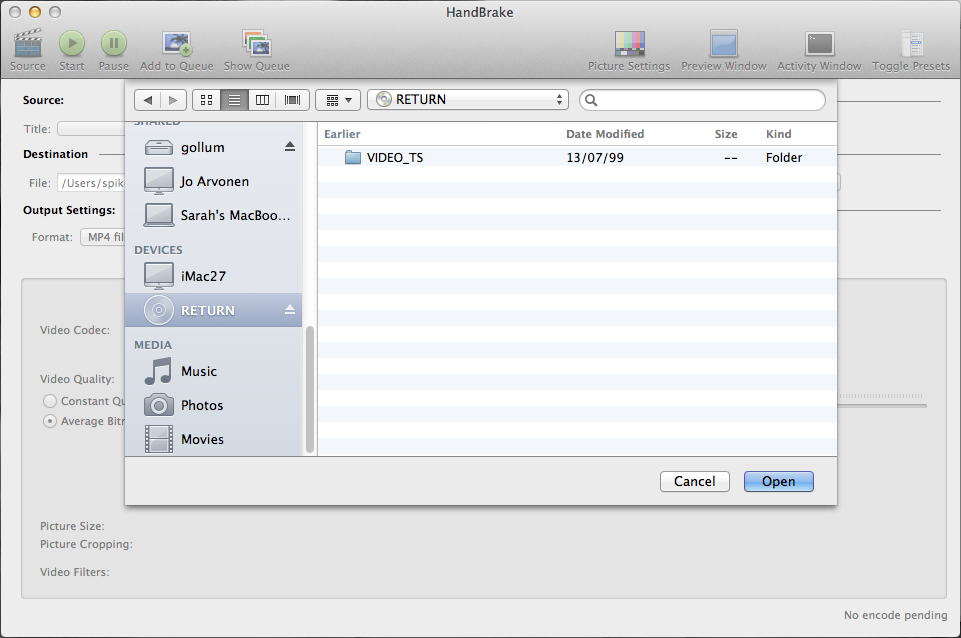Click the Open button

coord(778,481)
